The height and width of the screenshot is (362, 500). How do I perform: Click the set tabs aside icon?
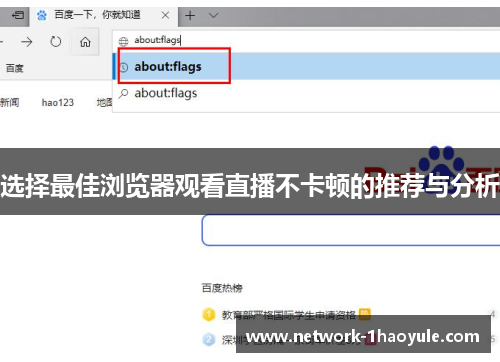(18, 15)
